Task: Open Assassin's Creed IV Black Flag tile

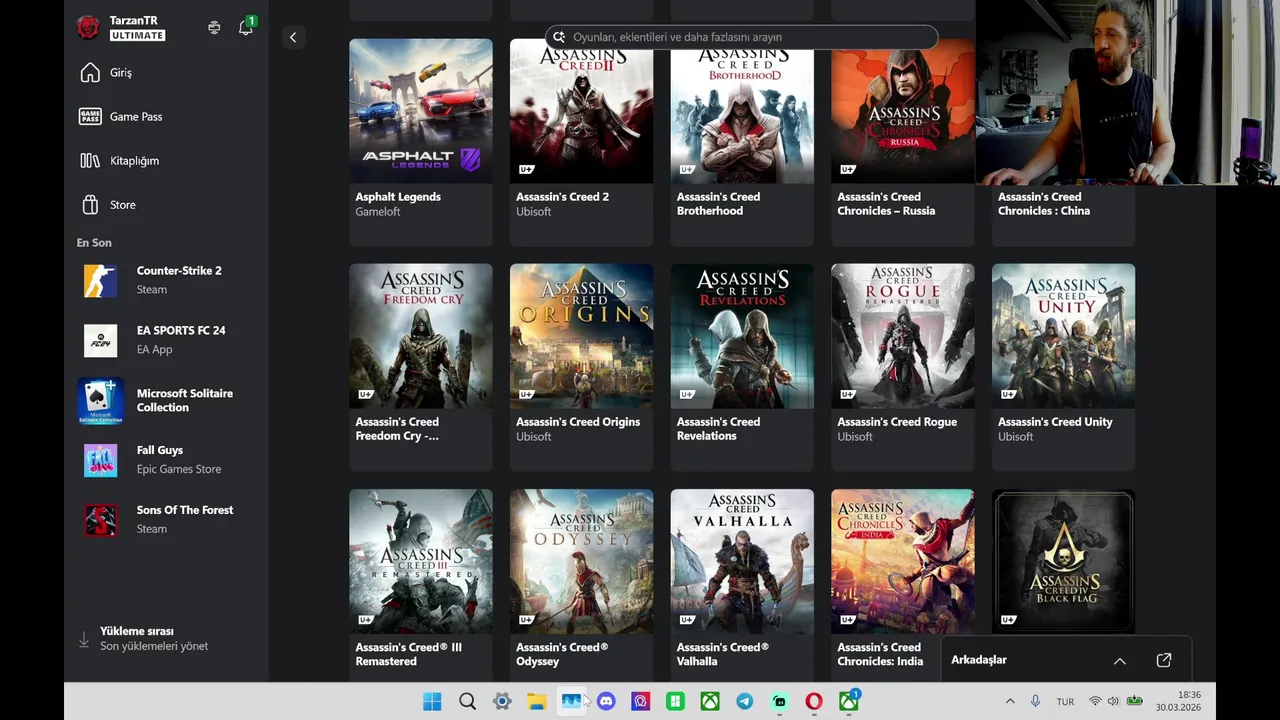Action: pos(1063,561)
